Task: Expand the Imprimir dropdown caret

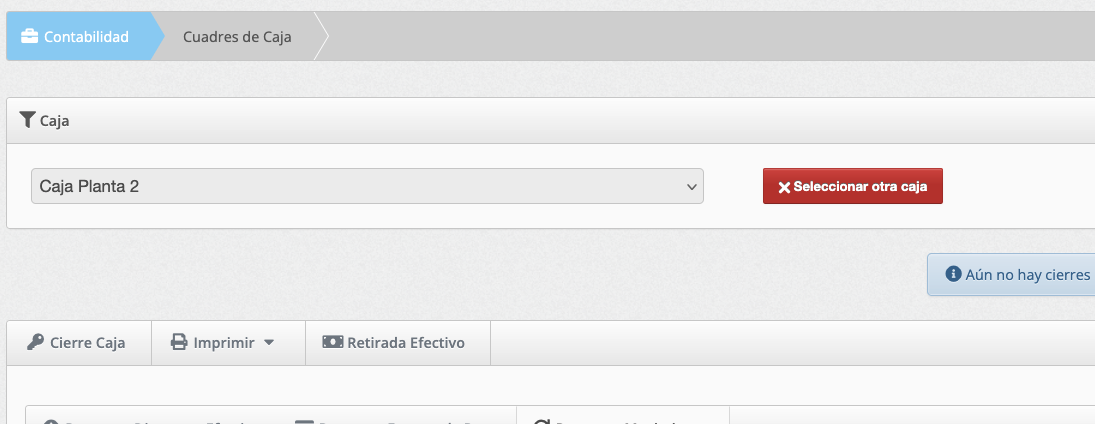Action: coord(269,343)
